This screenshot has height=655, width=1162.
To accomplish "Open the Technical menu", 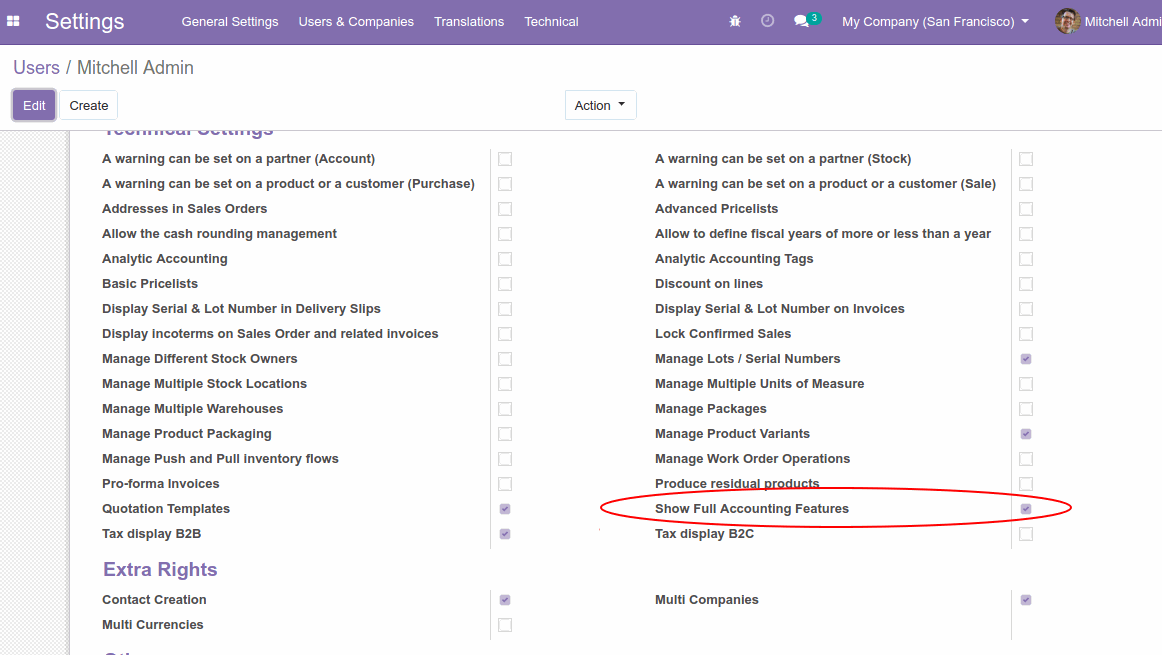I will point(551,21).
